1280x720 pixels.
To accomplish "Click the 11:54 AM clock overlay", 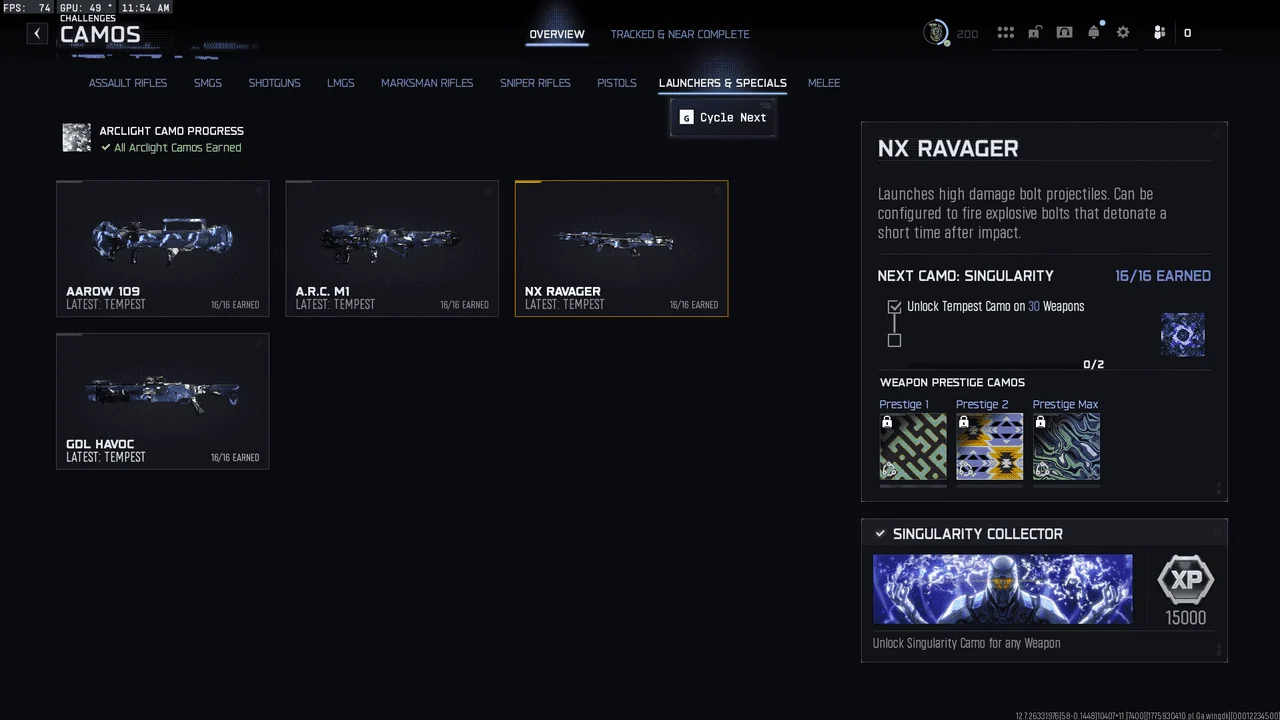I will [x=145, y=7].
